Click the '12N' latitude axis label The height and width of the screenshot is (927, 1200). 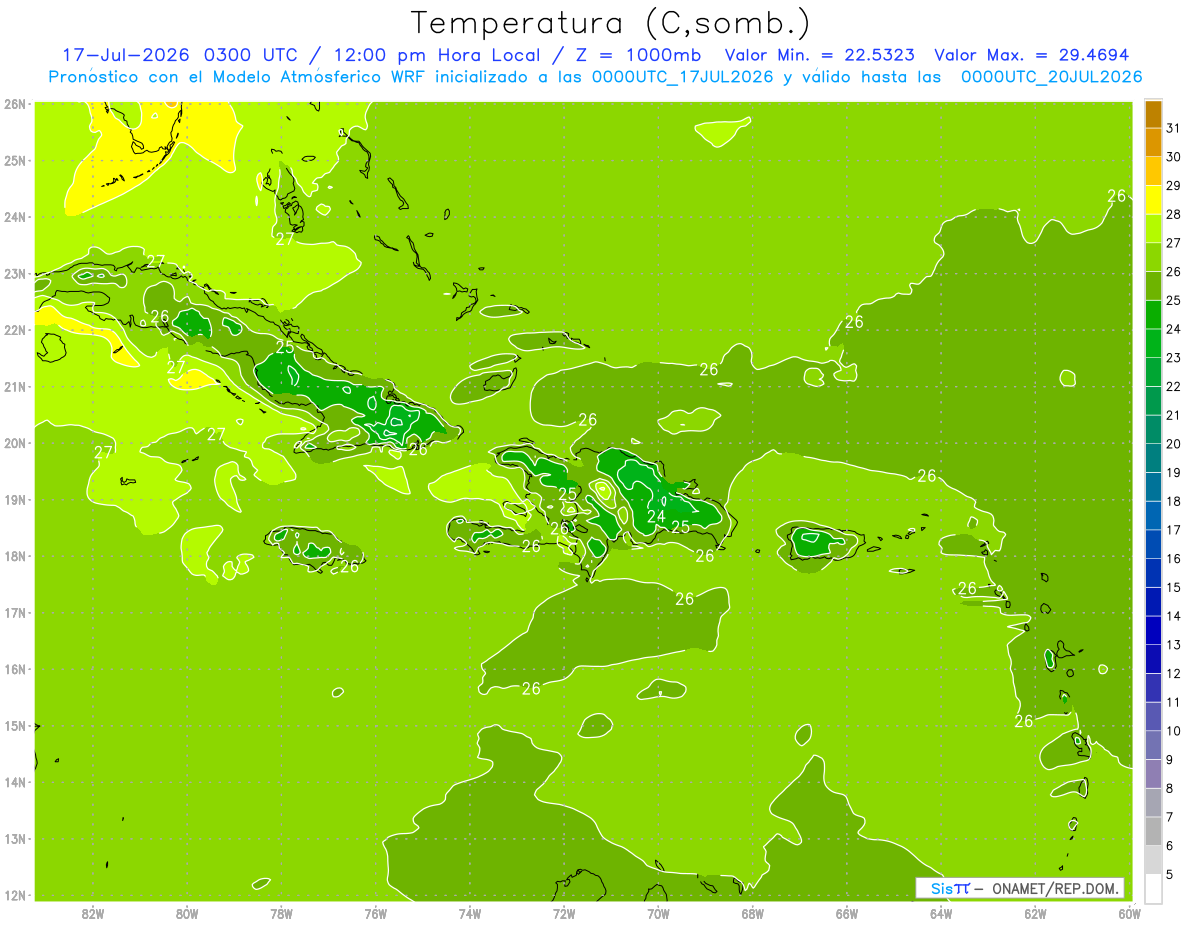tap(16, 896)
